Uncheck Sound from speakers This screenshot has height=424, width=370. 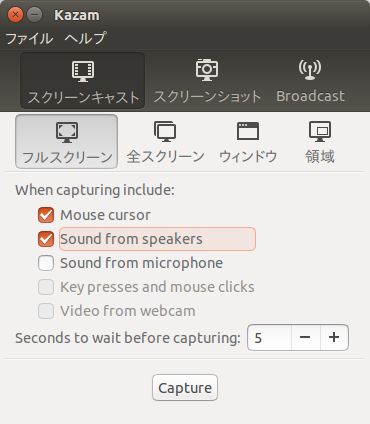(x=46, y=239)
